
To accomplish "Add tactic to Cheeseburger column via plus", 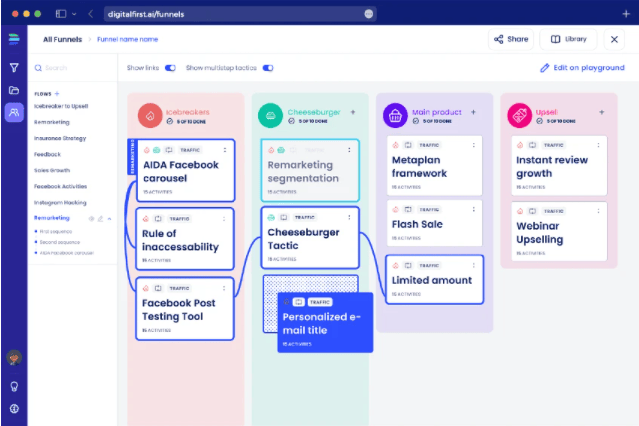I will click(351, 112).
